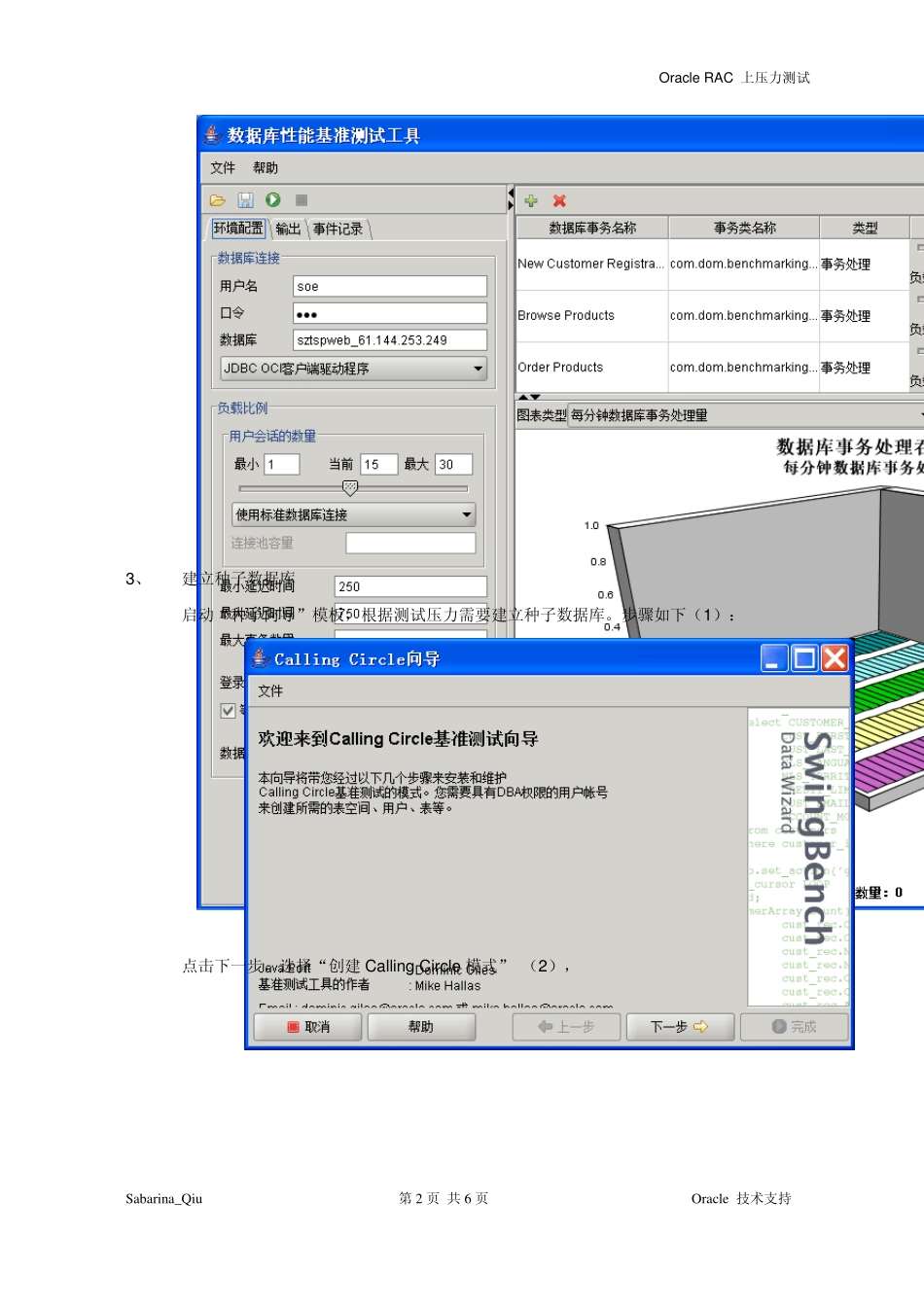Click the 事务类名称 column header
Viewport: 924px width, 1307px height.
point(745,228)
